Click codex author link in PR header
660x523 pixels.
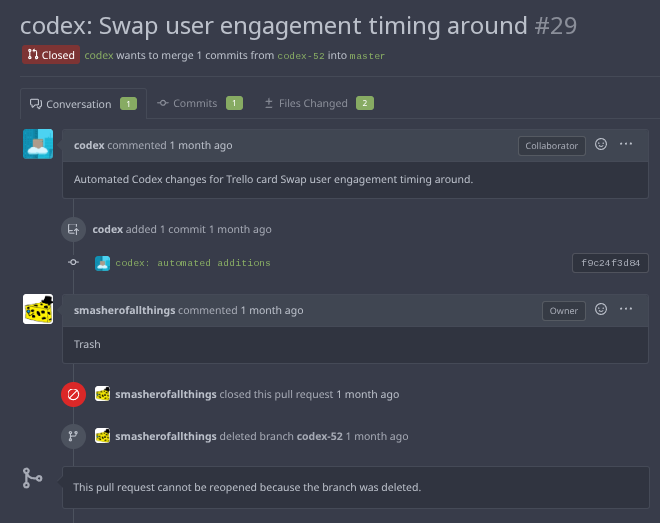coord(99,56)
